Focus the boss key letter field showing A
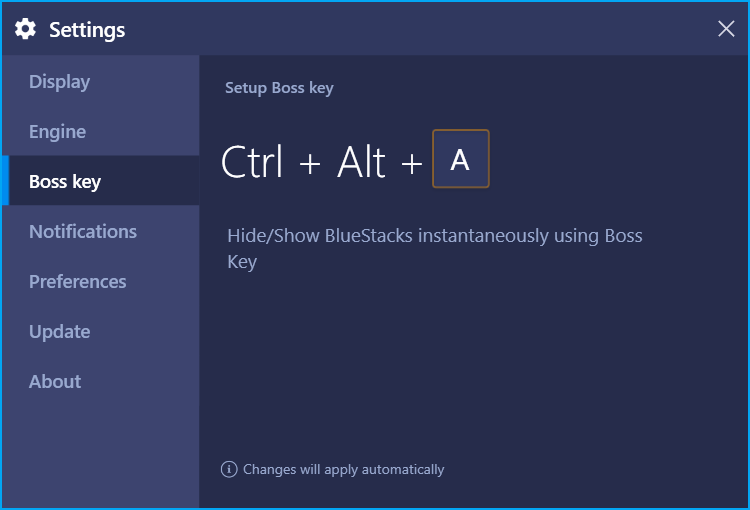The height and width of the screenshot is (510, 750). pyautogui.click(x=461, y=159)
